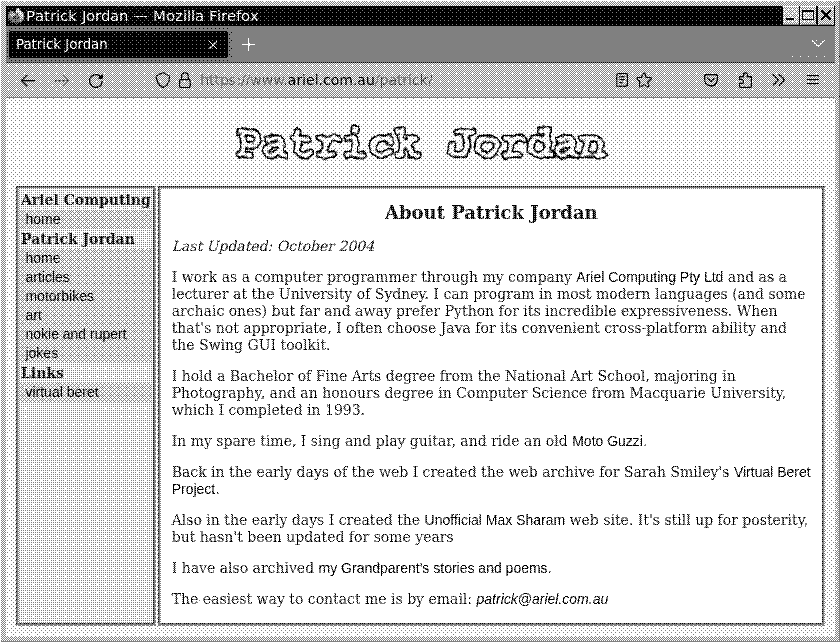
Task: Select the Patrick Jordan browser tab
Action: (110, 44)
